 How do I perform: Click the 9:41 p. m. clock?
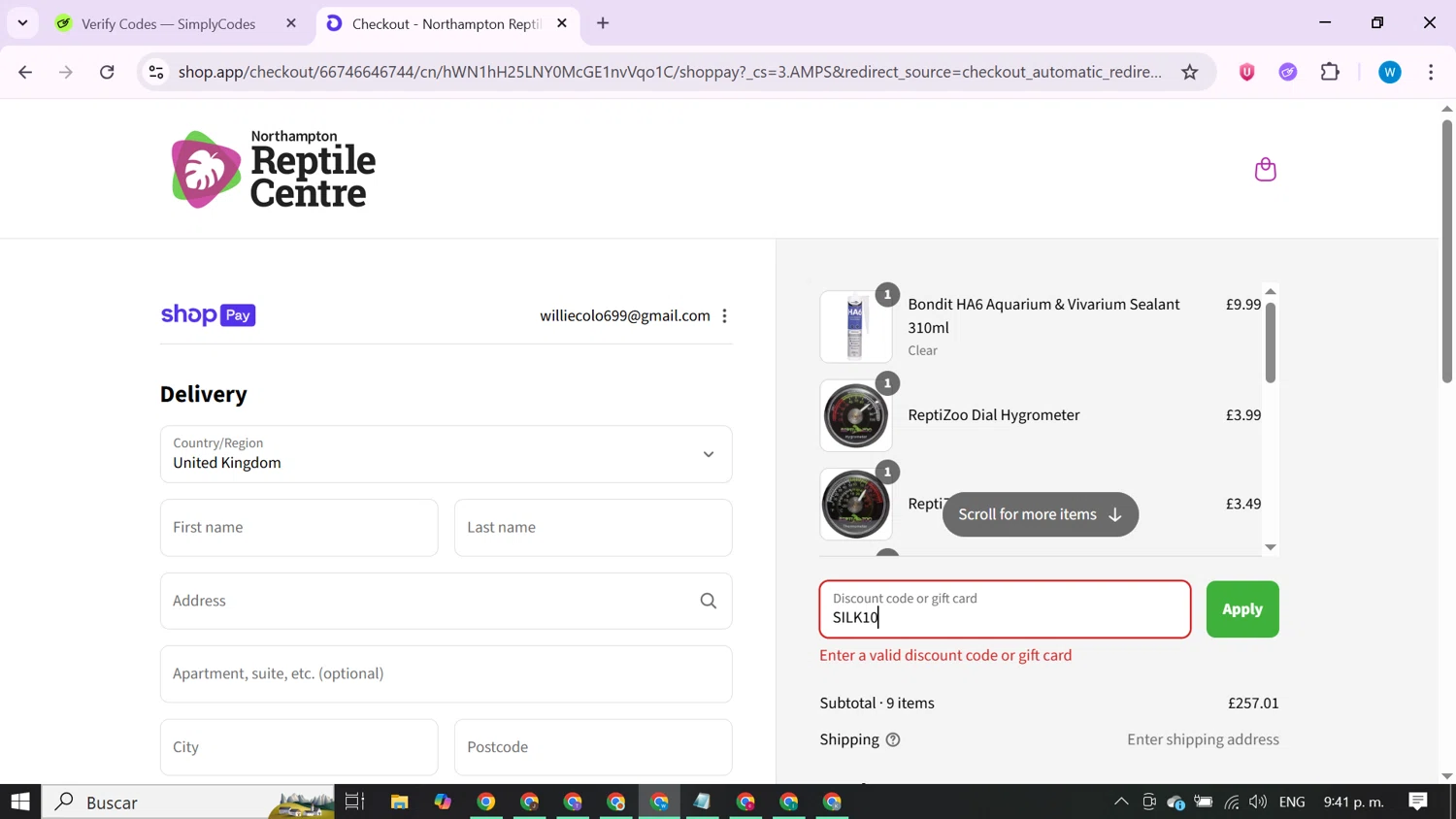1353,802
